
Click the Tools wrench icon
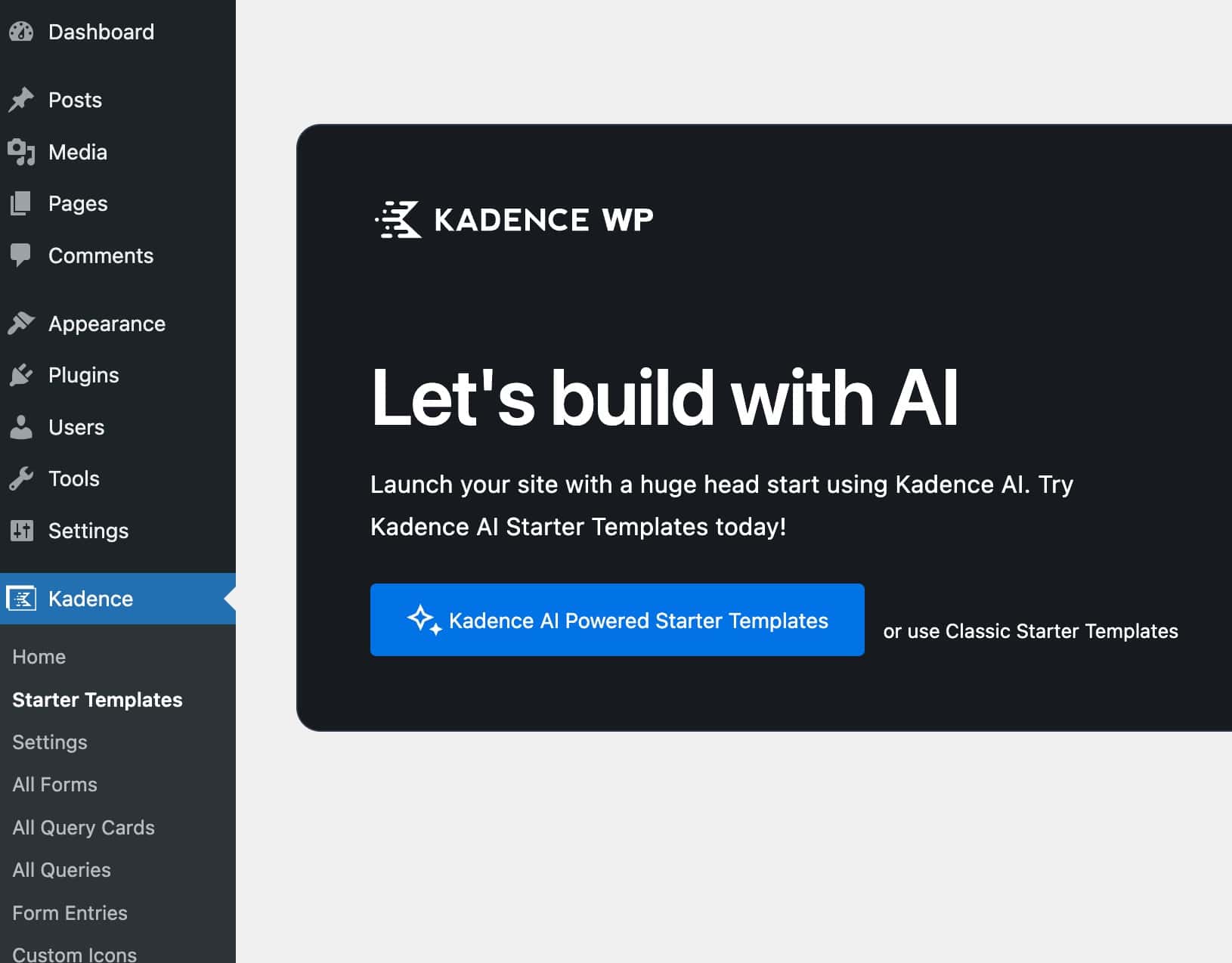(x=21, y=478)
